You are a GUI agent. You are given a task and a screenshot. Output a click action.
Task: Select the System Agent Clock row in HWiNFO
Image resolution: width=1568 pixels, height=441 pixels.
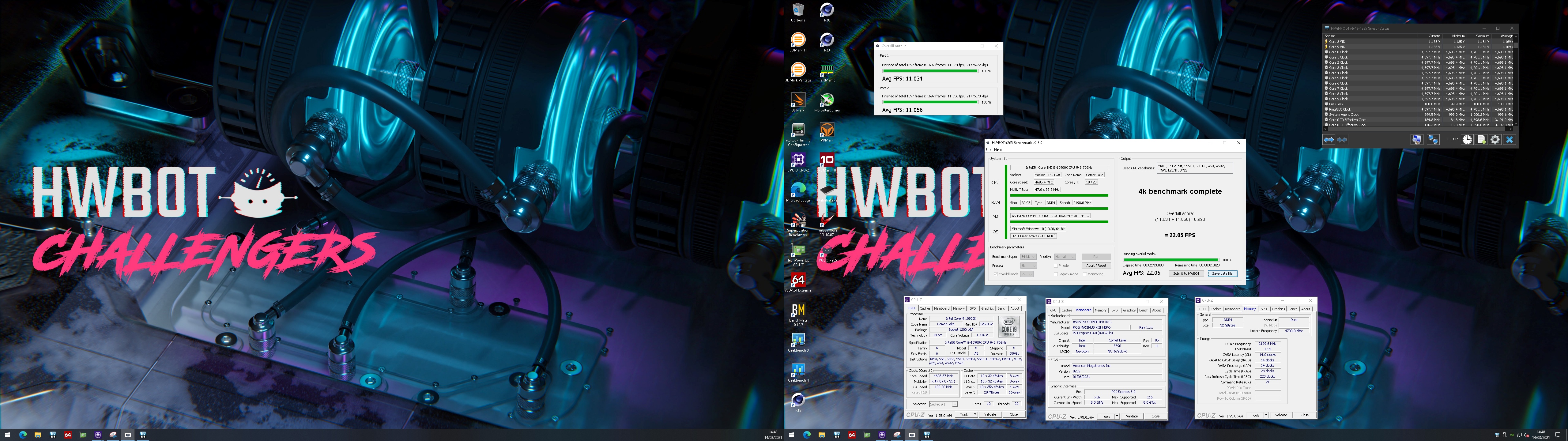coord(1418,115)
